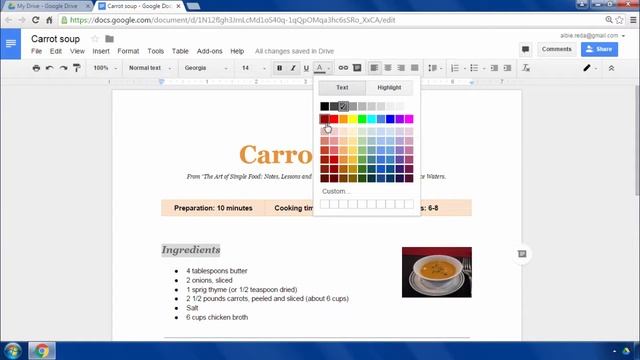Open the File menu

click(x=36, y=51)
